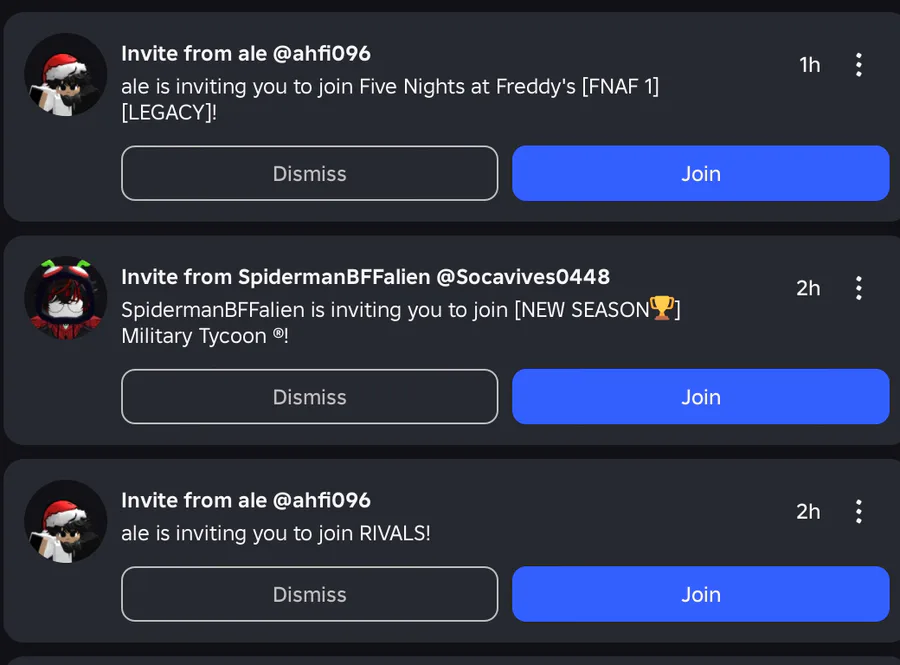Click the trophy emoji in NEW SEASON text
Image resolution: width=900 pixels, height=665 pixels.
pos(662,309)
